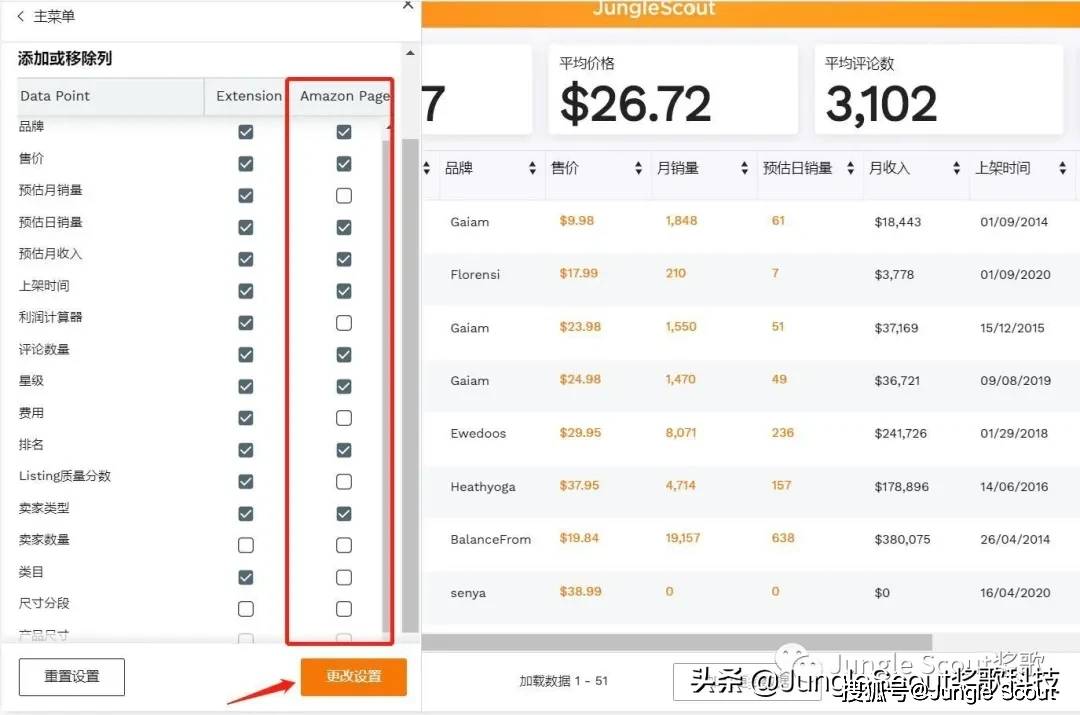Click the 加载数据 1 - 51 status text
Image resolution: width=1080 pixels, height=715 pixels.
click(563, 681)
